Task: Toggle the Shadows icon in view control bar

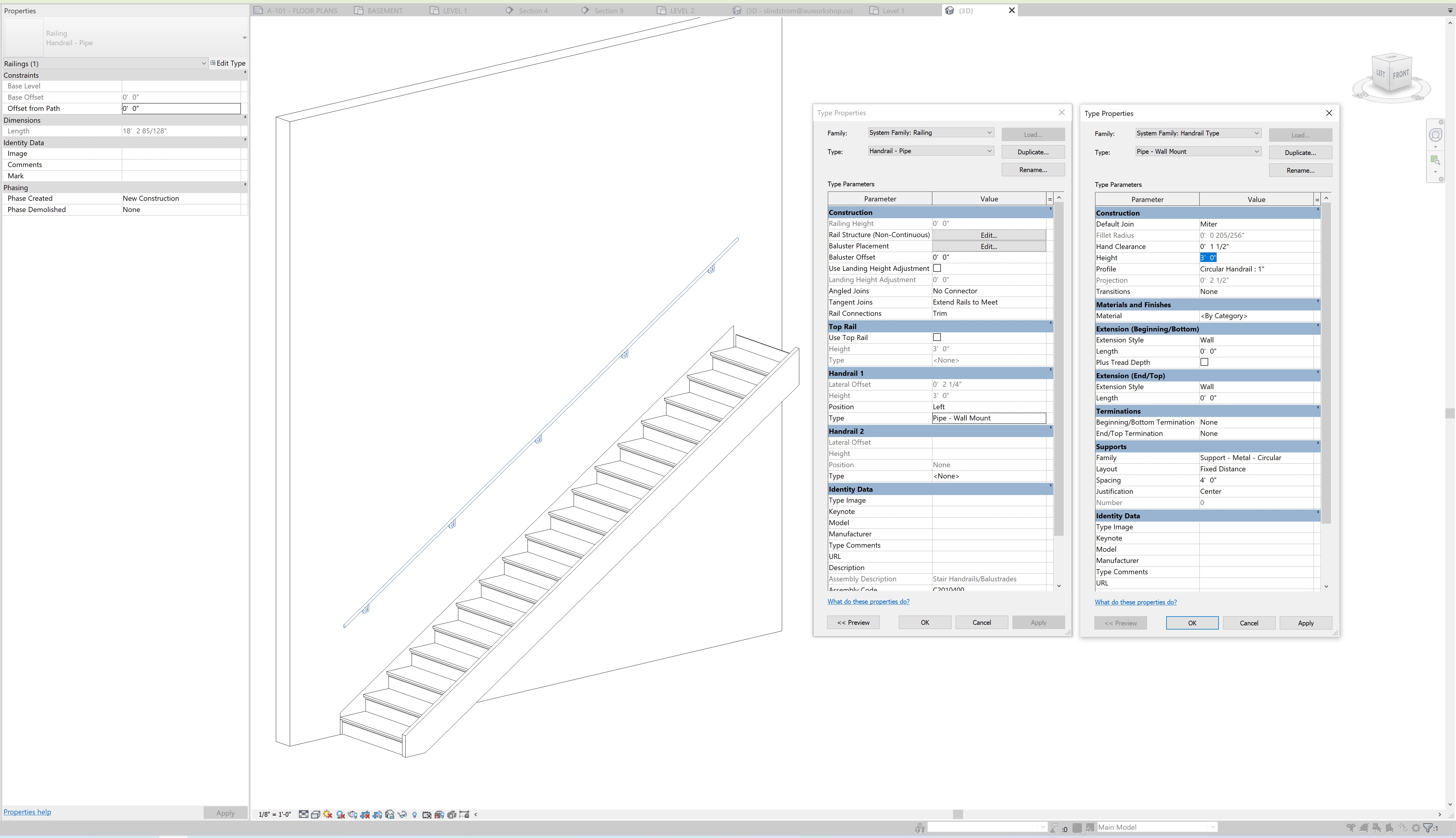Action: tap(341, 814)
